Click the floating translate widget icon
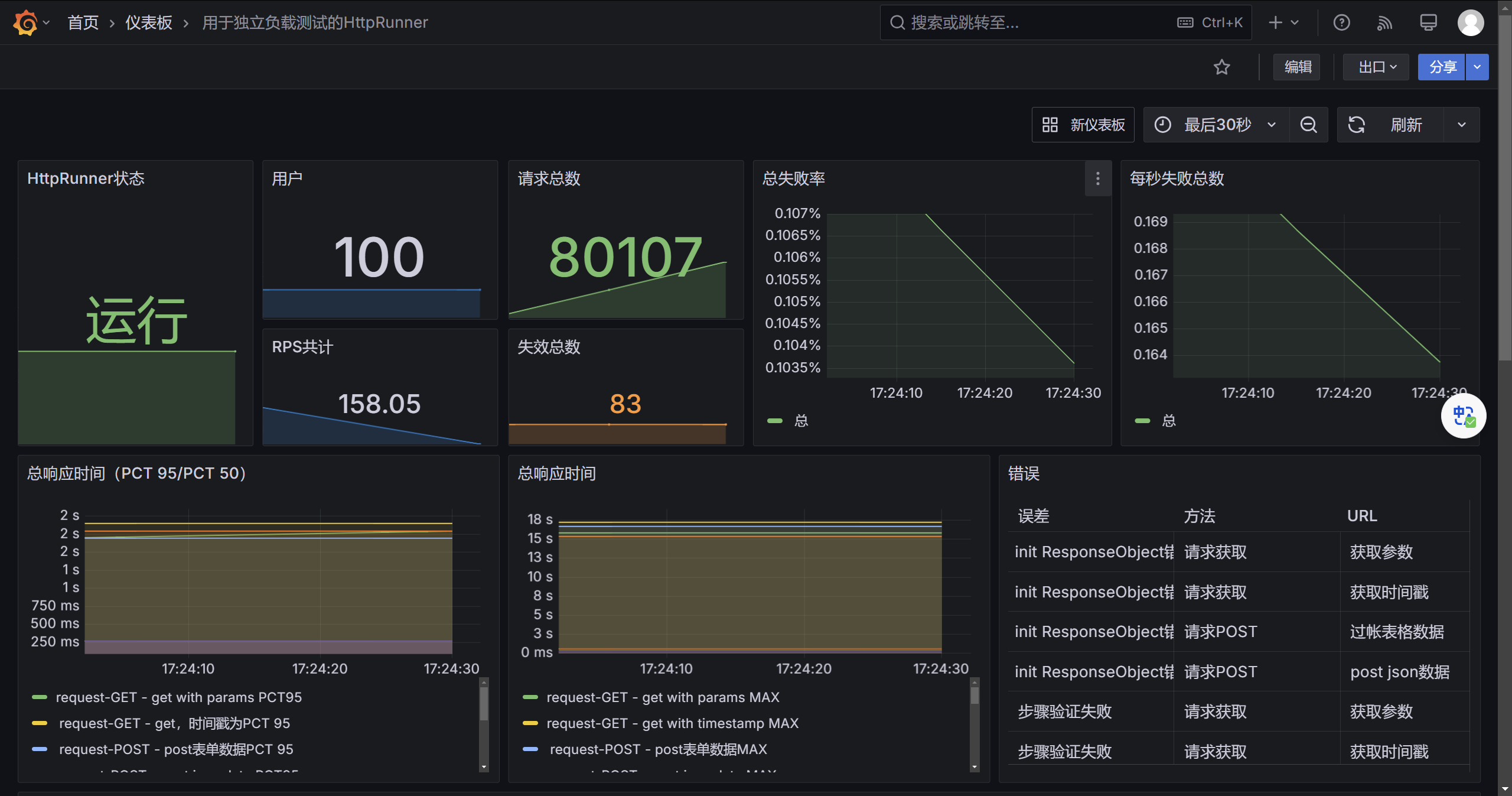This screenshot has width=1512, height=796. pyautogui.click(x=1464, y=416)
